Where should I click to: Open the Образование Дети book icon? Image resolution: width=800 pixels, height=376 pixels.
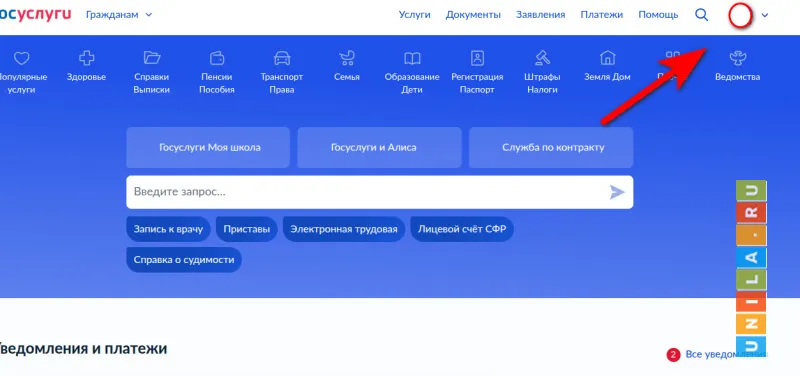[412, 58]
